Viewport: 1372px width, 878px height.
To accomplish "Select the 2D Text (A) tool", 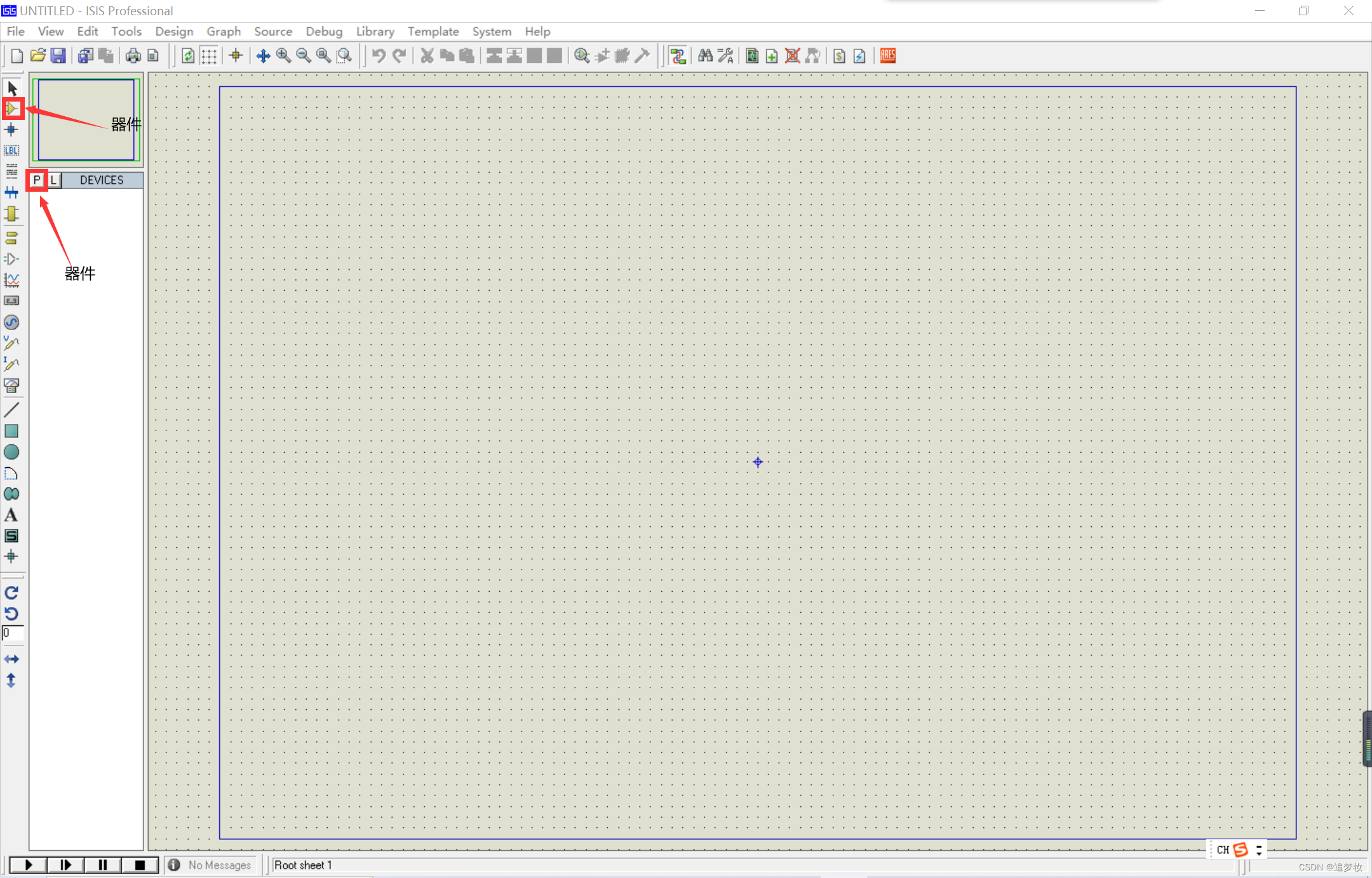I will pyautogui.click(x=11, y=515).
